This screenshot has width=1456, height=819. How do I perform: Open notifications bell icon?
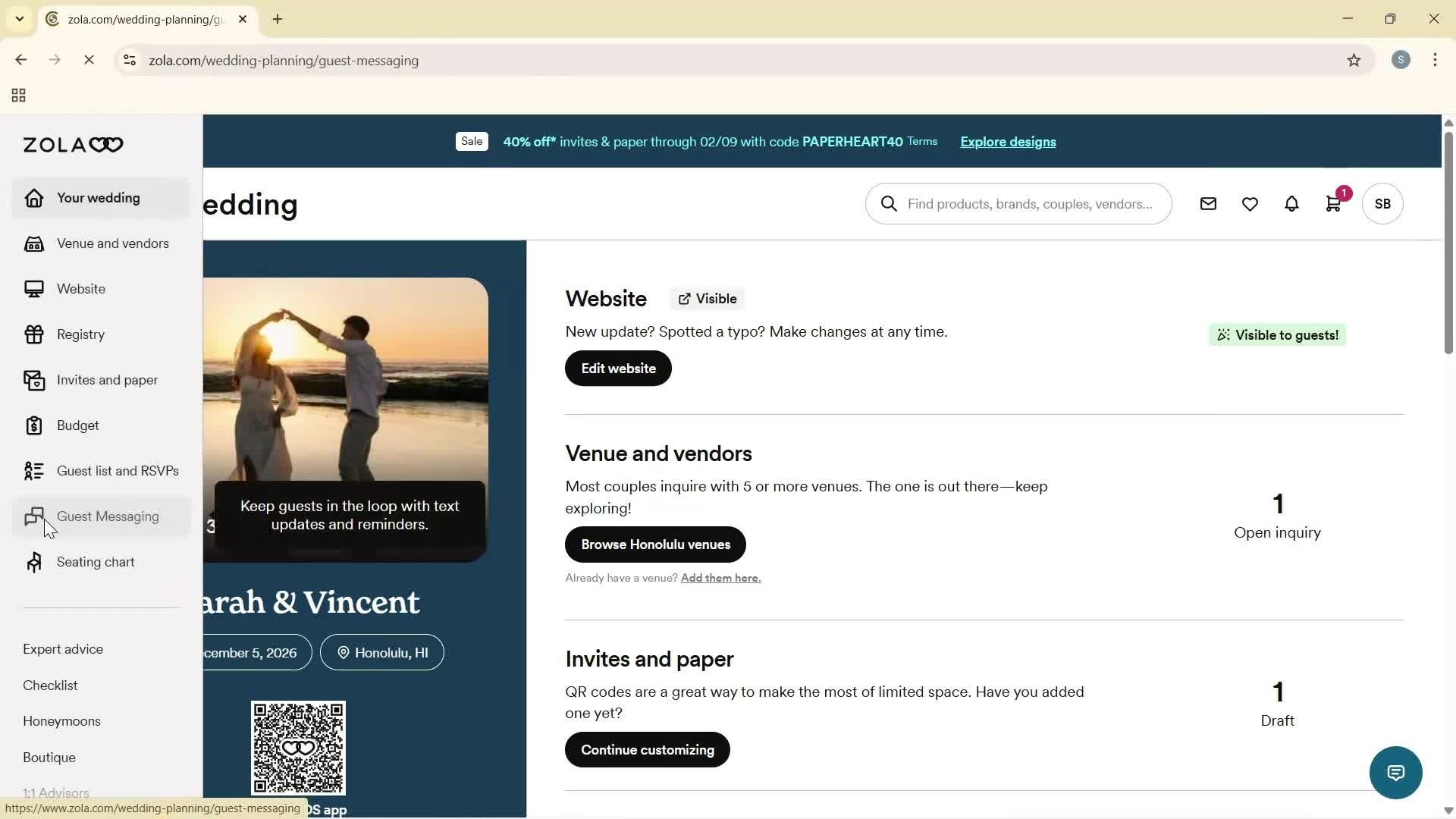coord(1291,204)
